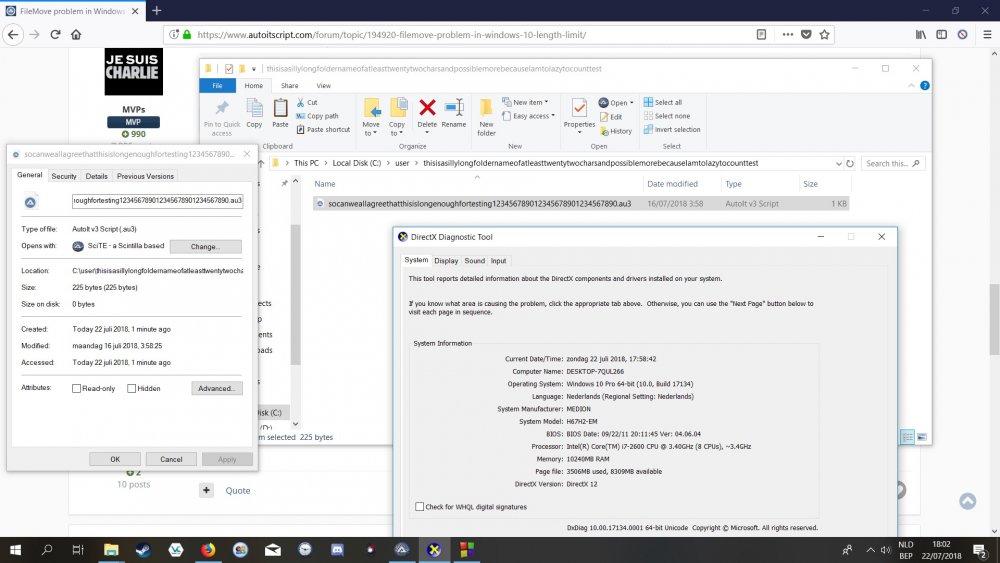The height and width of the screenshot is (563, 1000).
Task: Refresh the Explorer address bar location
Action: pos(850,164)
